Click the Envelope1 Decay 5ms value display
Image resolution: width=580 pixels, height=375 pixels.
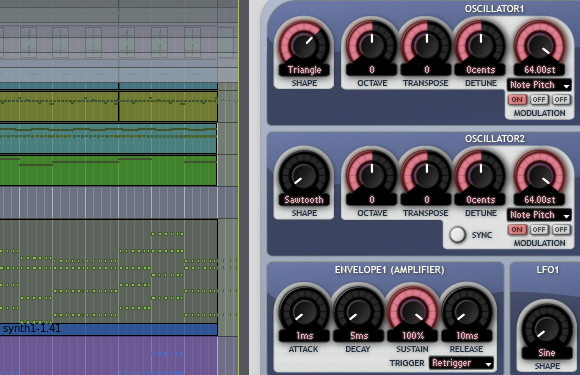point(358,336)
